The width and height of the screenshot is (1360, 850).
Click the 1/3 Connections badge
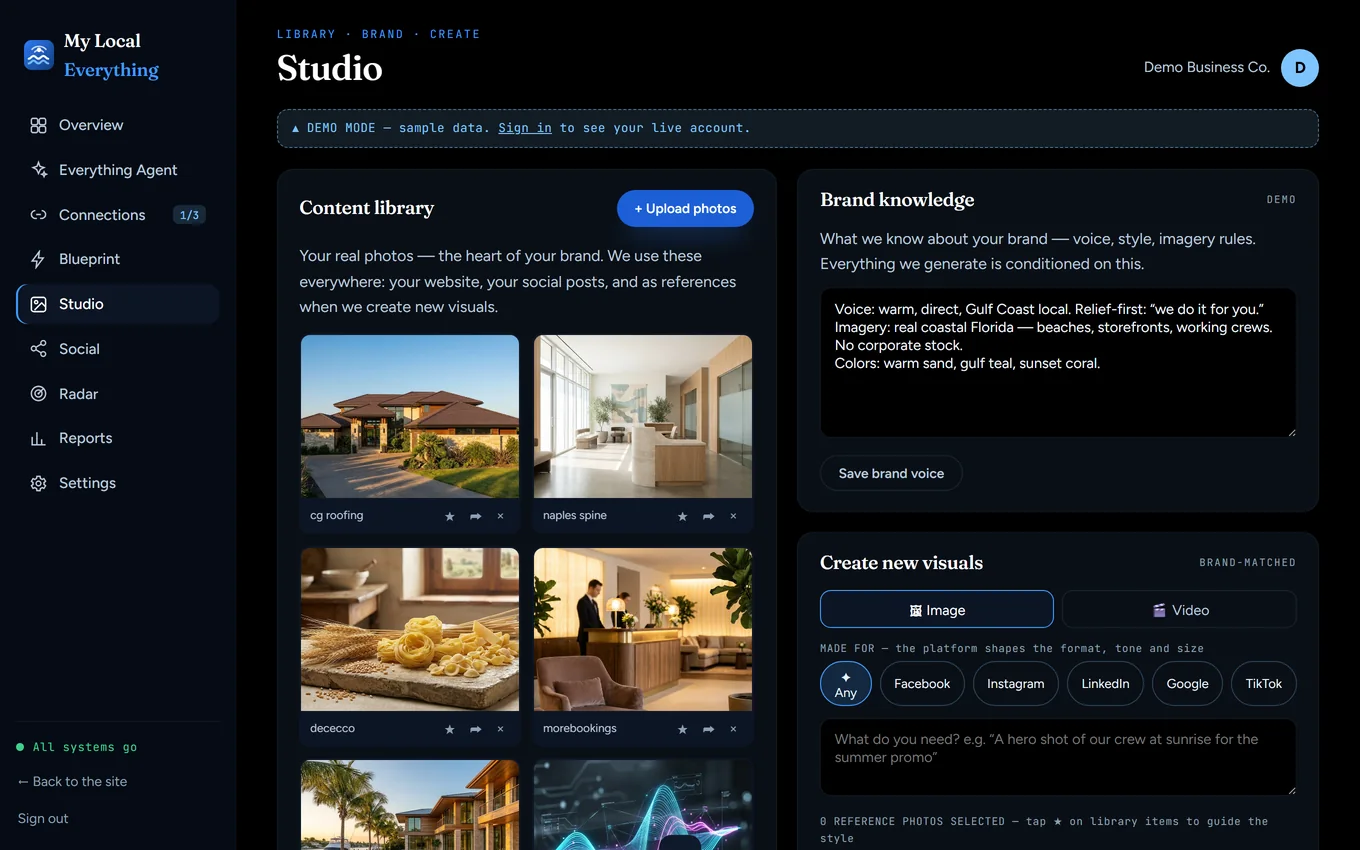click(189, 215)
